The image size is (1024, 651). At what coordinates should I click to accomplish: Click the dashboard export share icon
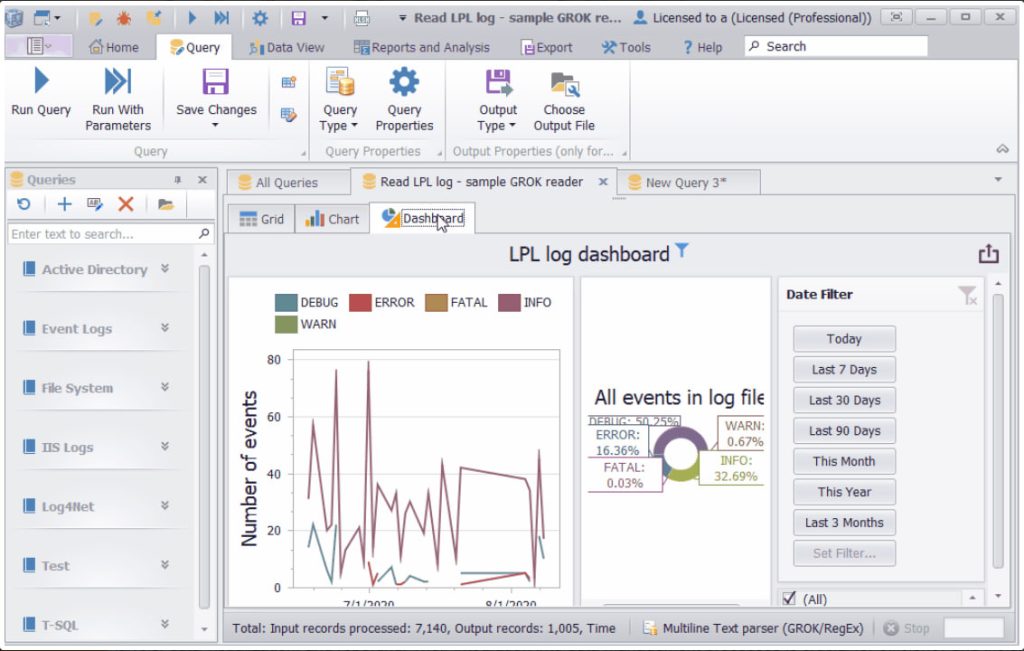(x=988, y=254)
